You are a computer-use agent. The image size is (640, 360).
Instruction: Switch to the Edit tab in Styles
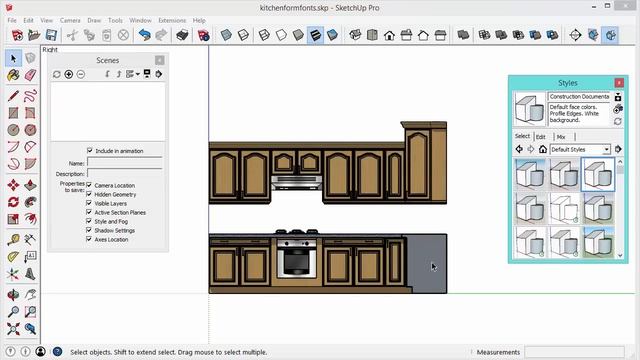coord(541,137)
